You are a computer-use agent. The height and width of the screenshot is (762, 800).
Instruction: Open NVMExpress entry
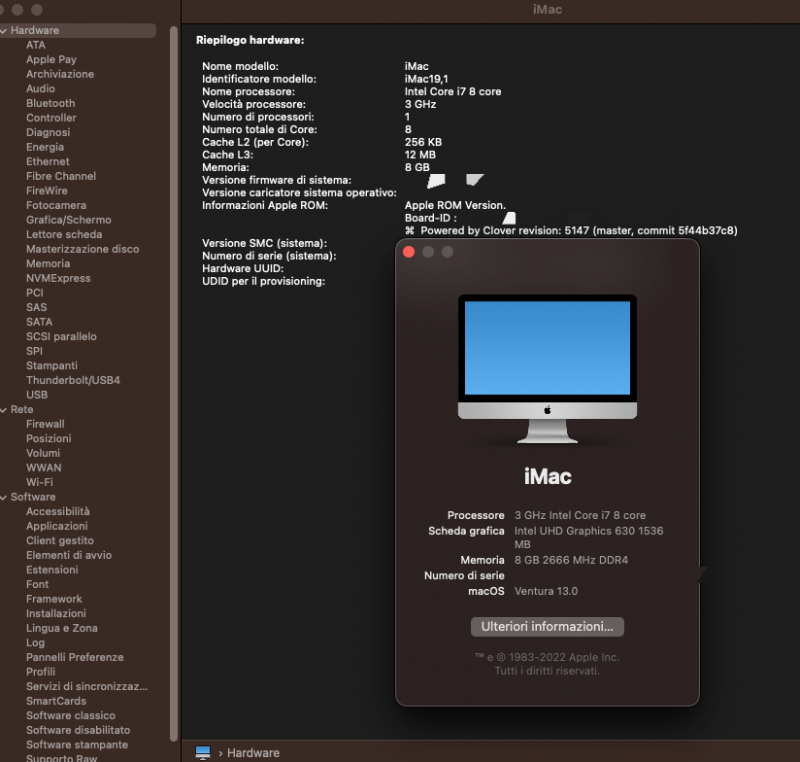(58, 278)
